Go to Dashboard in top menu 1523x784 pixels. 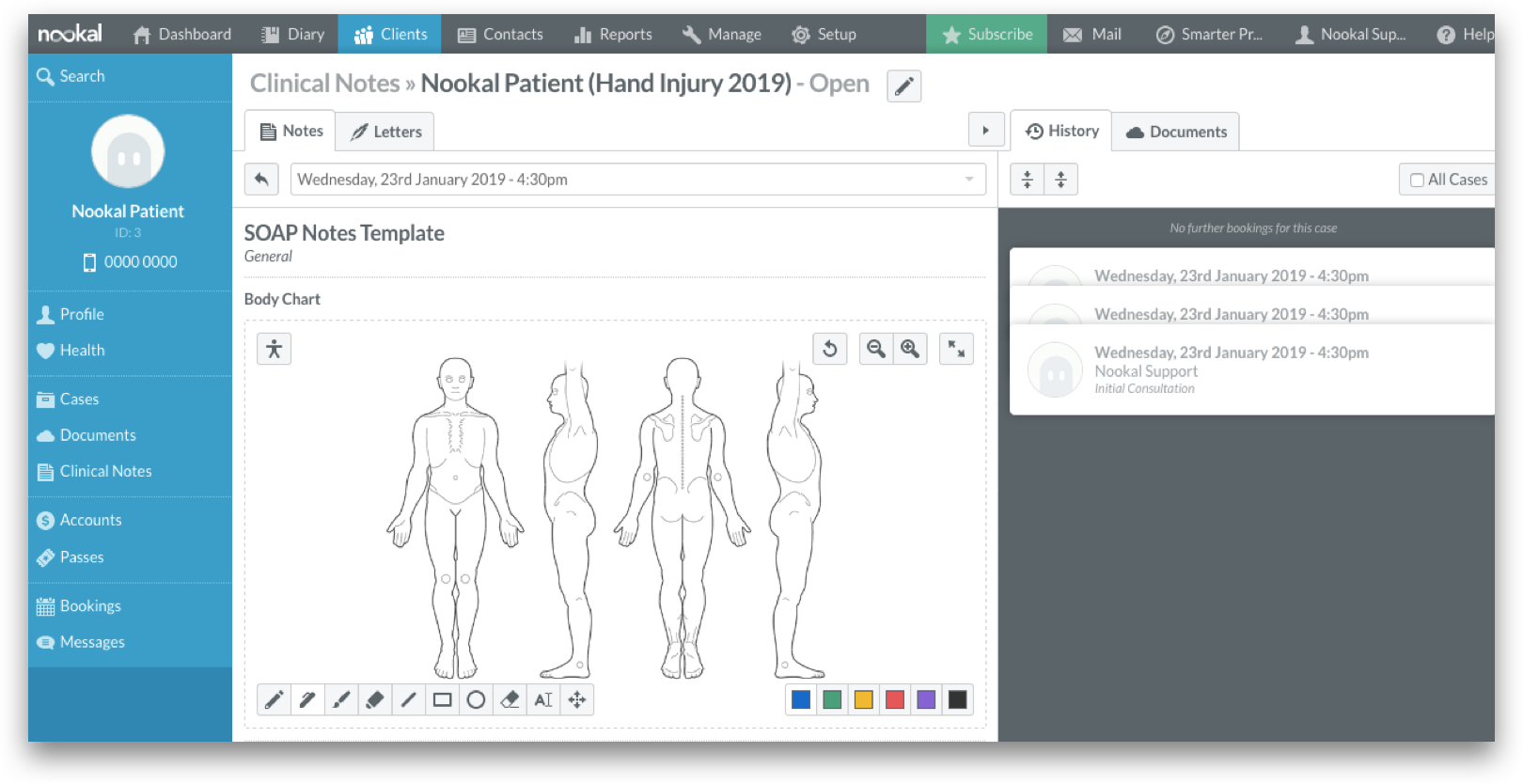pos(181,34)
